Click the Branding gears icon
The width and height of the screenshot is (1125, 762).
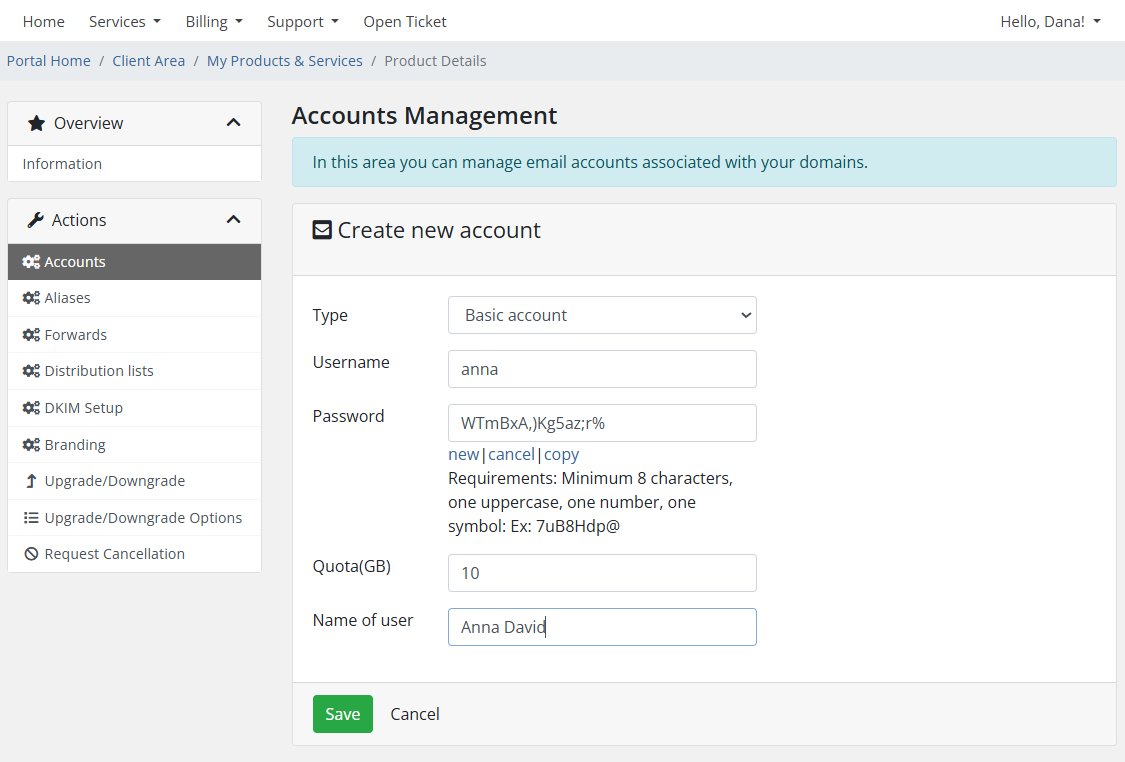tap(31, 445)
